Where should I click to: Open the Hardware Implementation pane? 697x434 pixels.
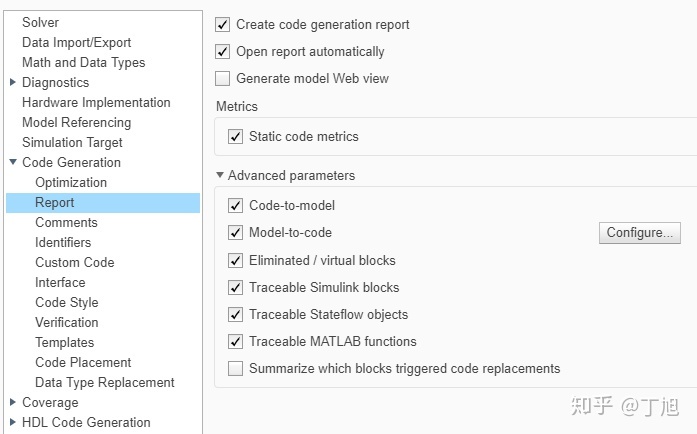96,102
